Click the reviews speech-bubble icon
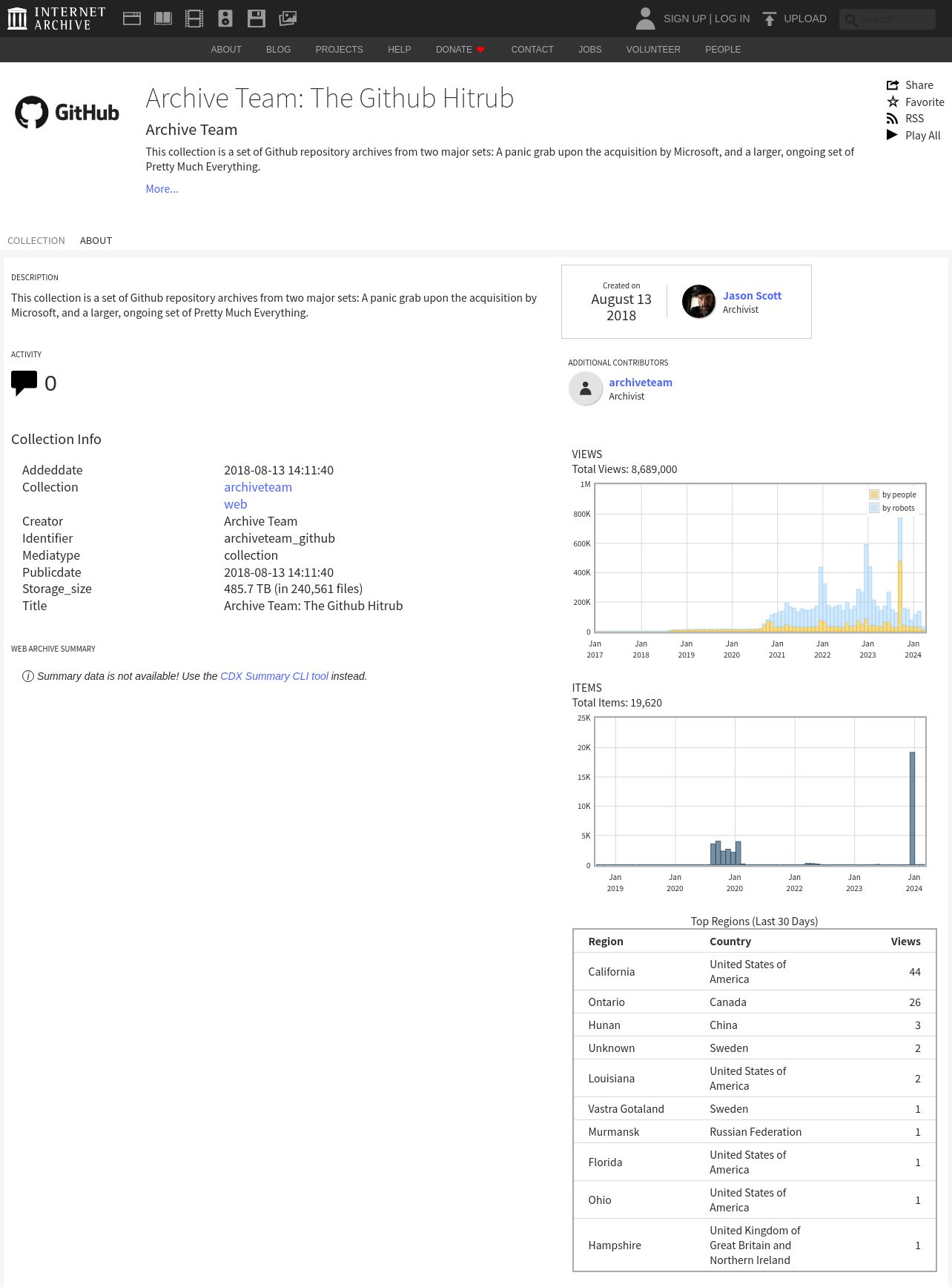Viewport: 952px width, 1287px height. point(24,383)
